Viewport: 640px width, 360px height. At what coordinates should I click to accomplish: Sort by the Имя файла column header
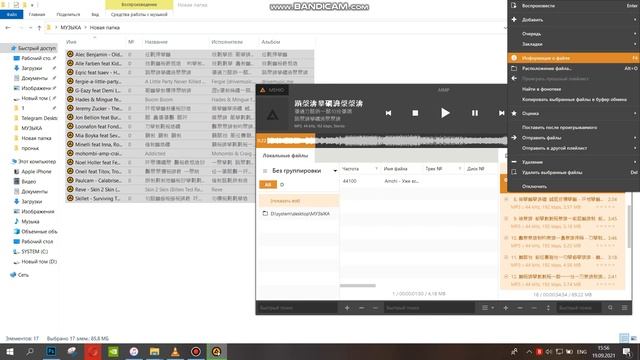pyautogui.click(x=396, y=169)
